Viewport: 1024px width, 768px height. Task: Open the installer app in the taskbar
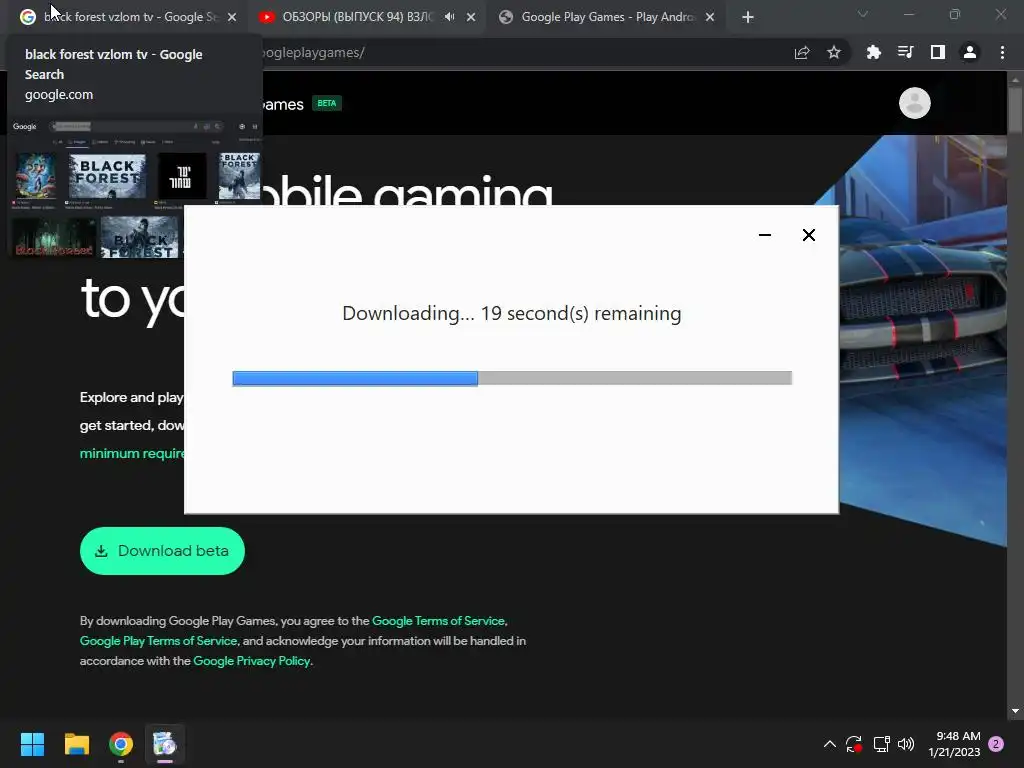(165, 744)
